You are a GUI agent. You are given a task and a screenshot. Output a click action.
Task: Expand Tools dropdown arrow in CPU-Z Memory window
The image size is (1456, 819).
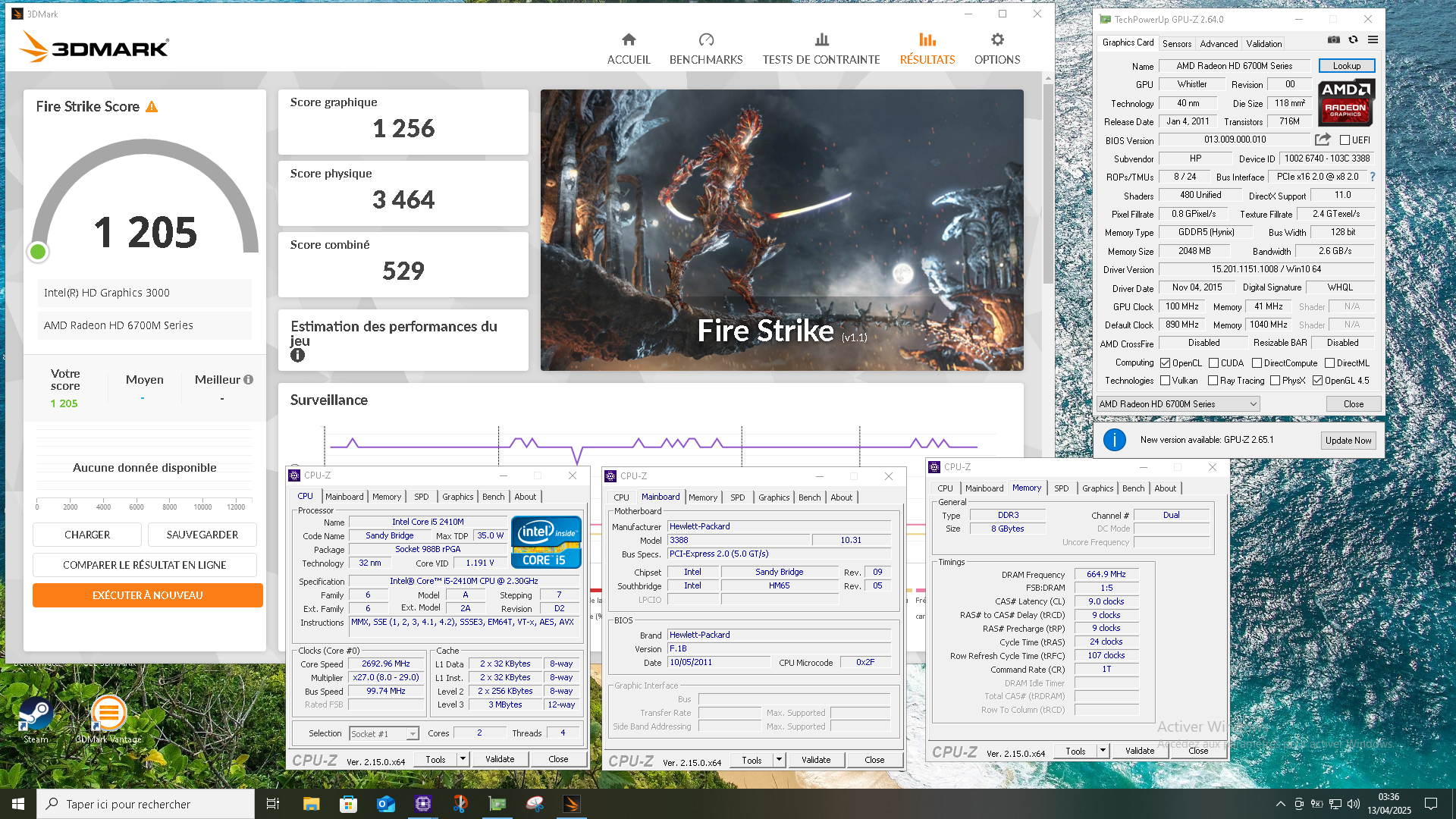click(1103, 752)
